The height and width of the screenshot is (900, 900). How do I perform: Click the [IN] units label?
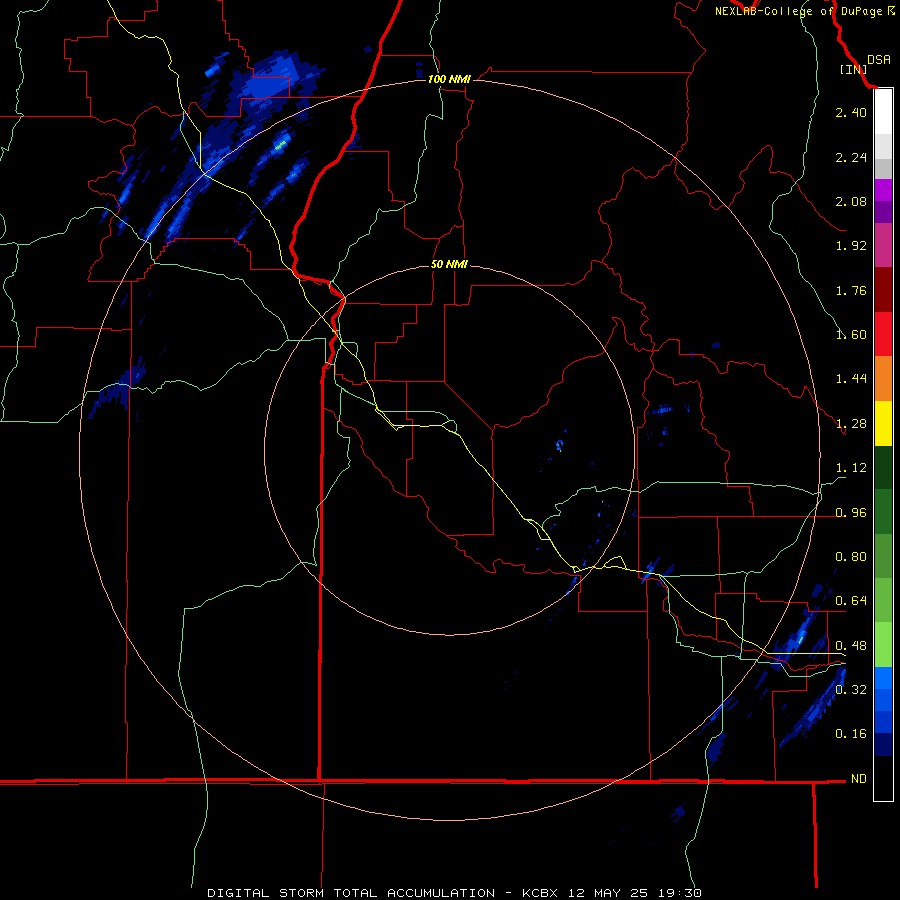853,69
